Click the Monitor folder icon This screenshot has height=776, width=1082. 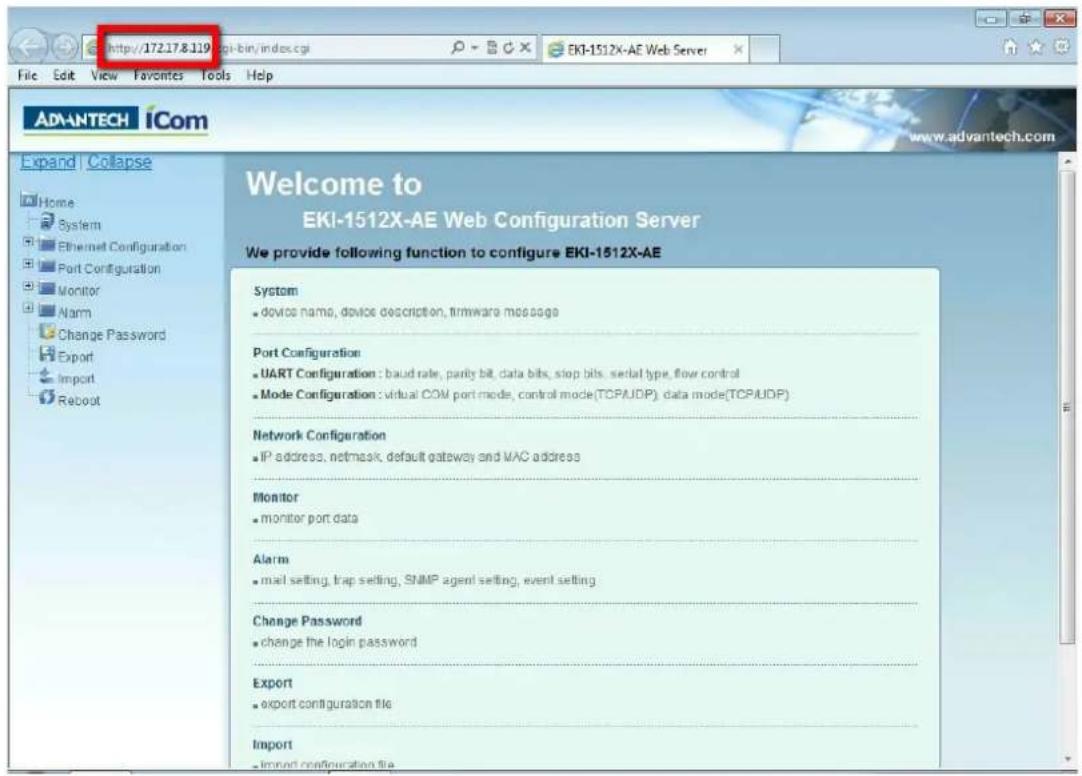click(47, 289)
